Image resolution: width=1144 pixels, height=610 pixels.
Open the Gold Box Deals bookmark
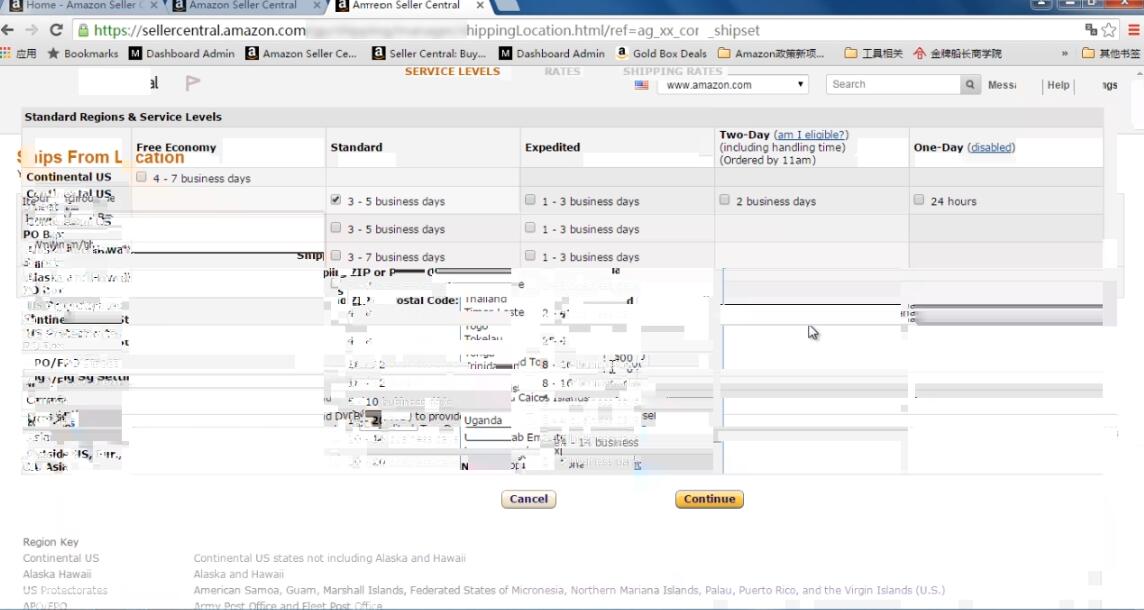pos(662,53)
